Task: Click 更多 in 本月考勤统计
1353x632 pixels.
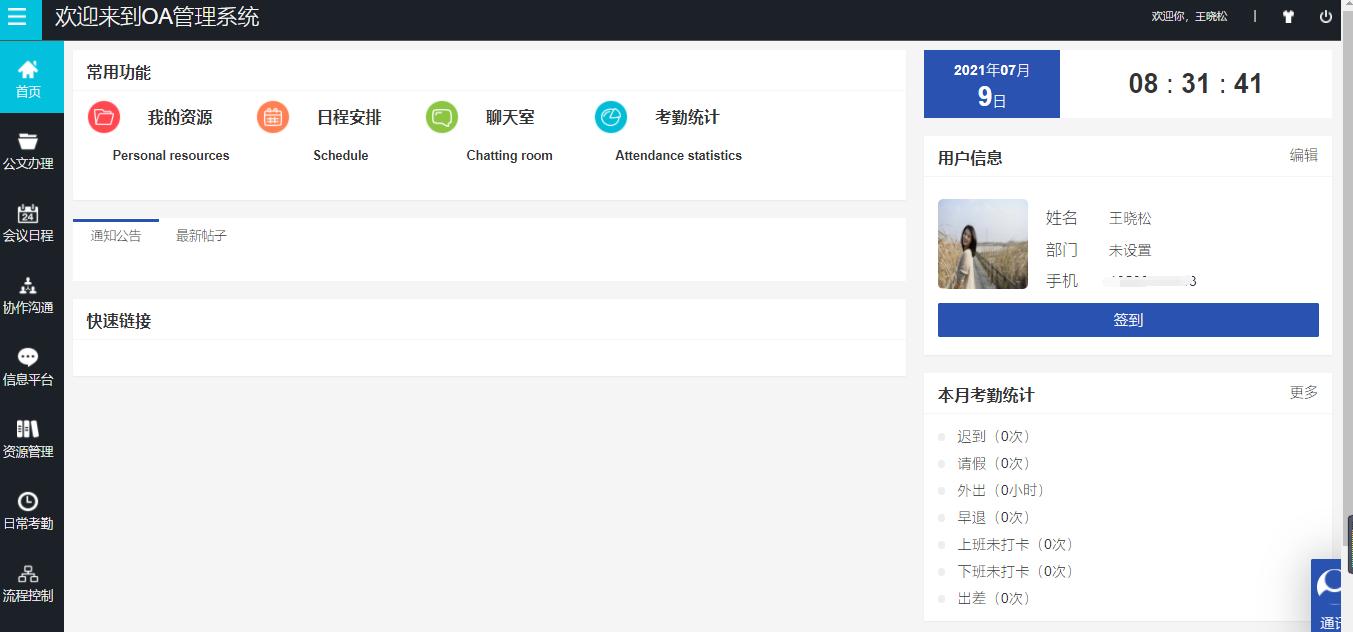Action: (x=1303, y=392)
